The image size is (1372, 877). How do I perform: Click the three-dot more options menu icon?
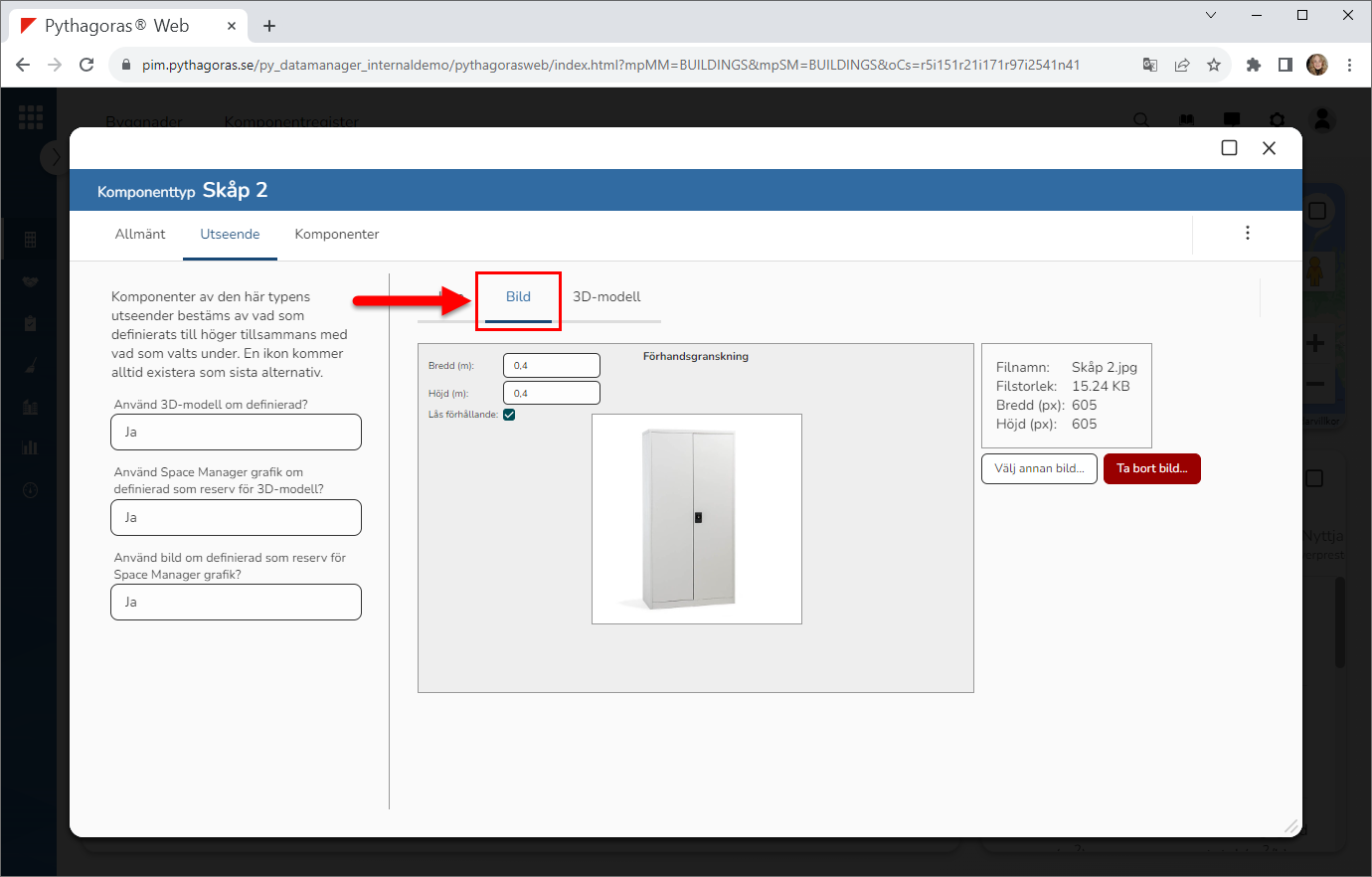[x=1247, y=233]
